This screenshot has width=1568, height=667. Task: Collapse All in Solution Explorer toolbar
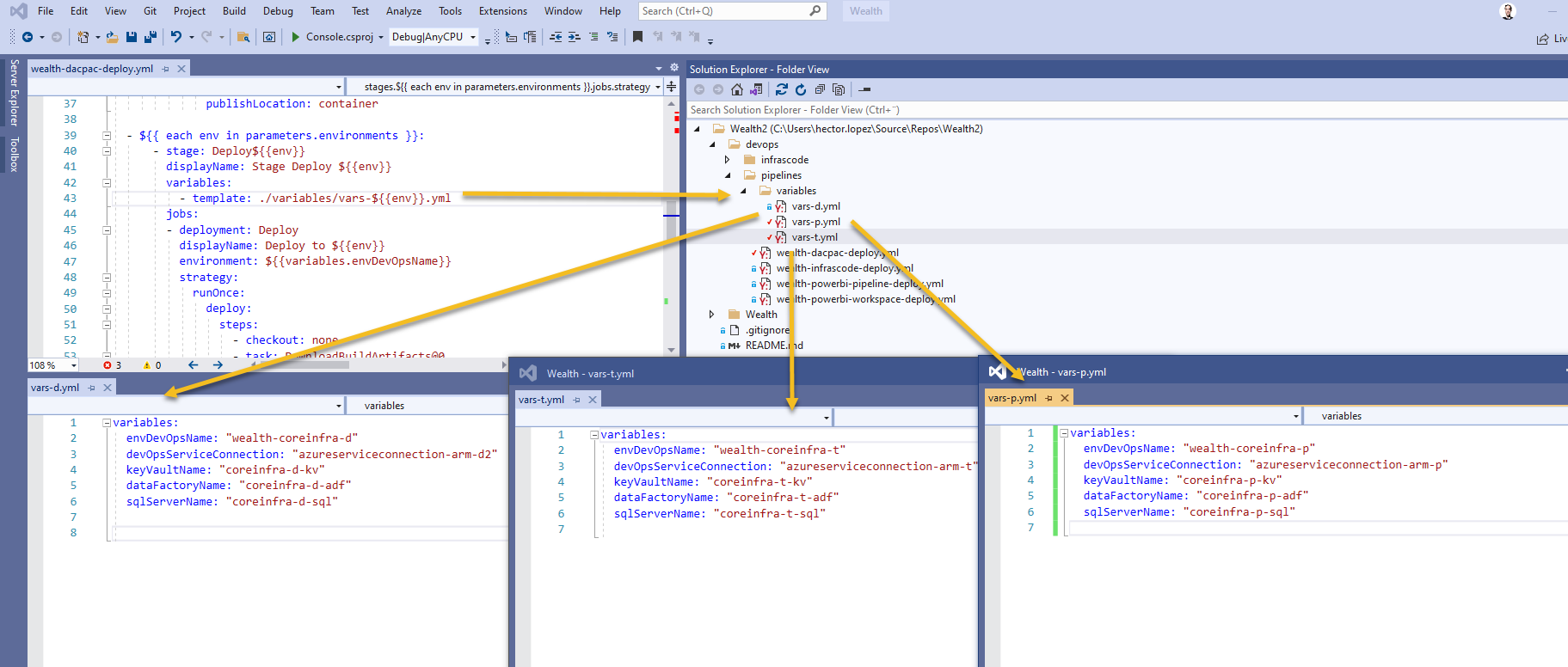click(x=820, y=89)
